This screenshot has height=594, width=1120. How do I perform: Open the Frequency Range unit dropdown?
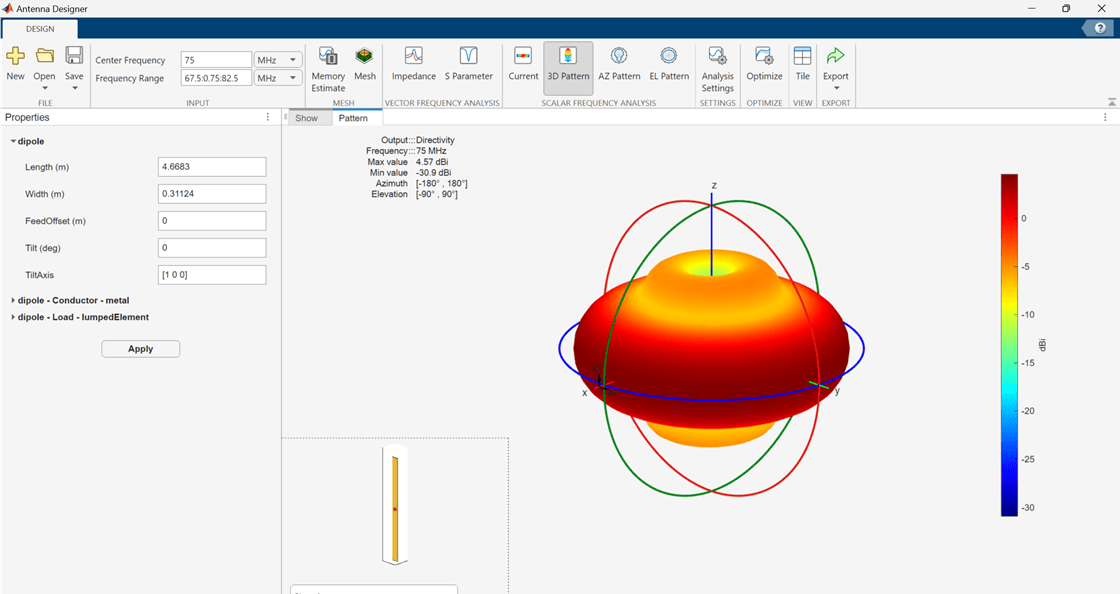coord(278,78)
